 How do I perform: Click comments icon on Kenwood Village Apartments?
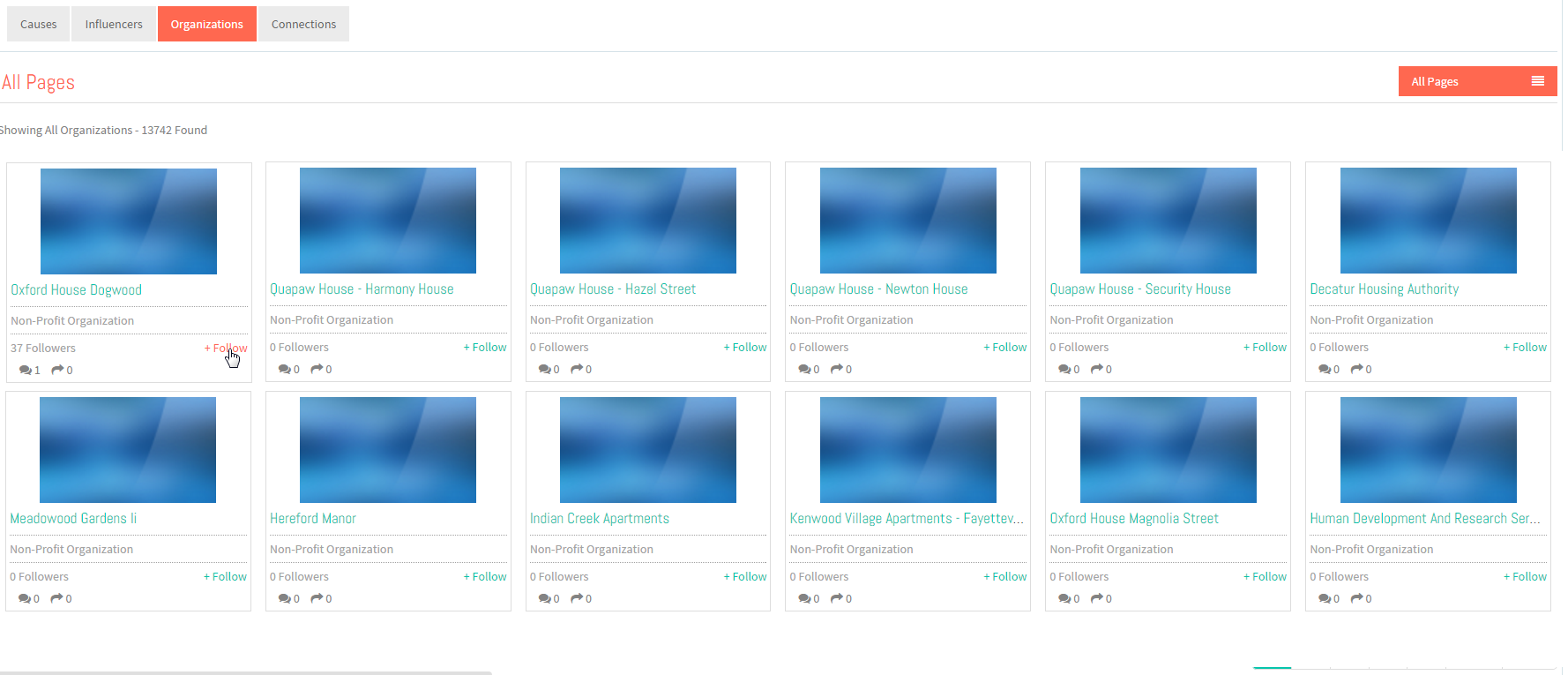pos(805,598)
